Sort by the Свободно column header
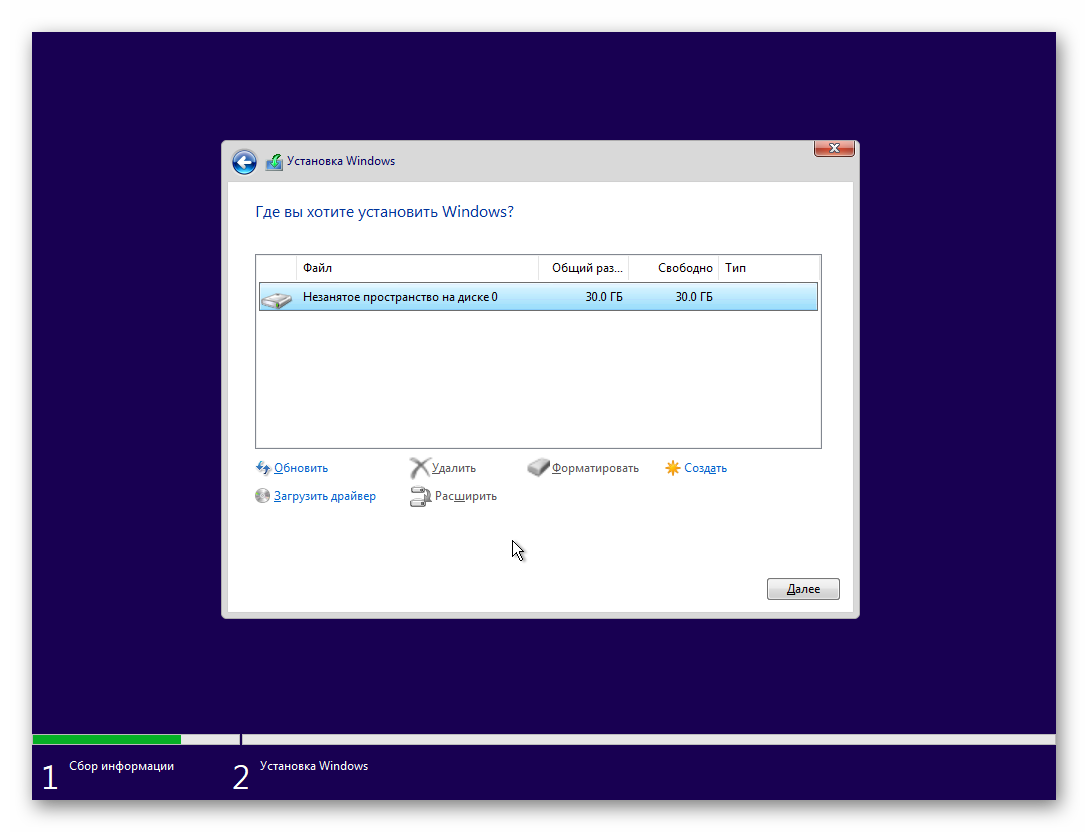 [x=673, y=268]
